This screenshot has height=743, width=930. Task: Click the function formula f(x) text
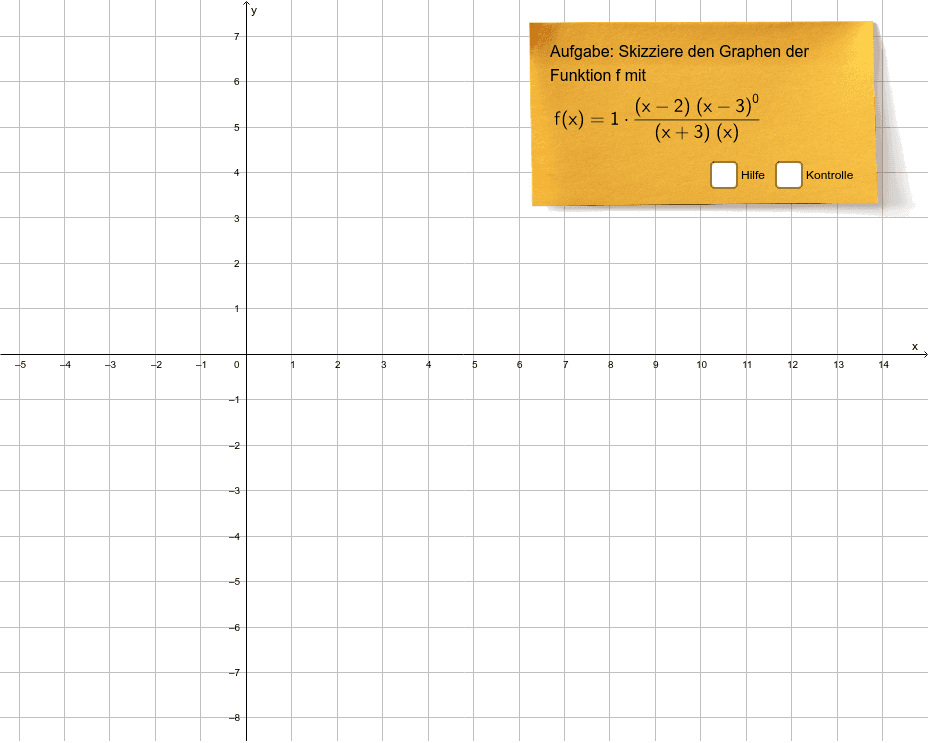pos(657,119)
